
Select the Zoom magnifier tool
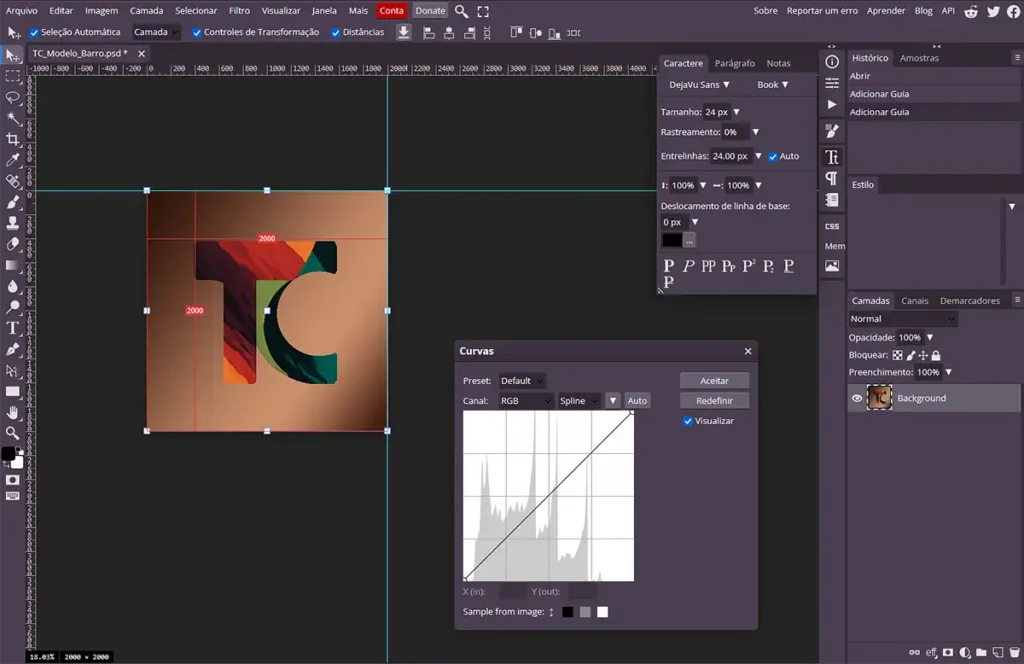tap(13, 433)
